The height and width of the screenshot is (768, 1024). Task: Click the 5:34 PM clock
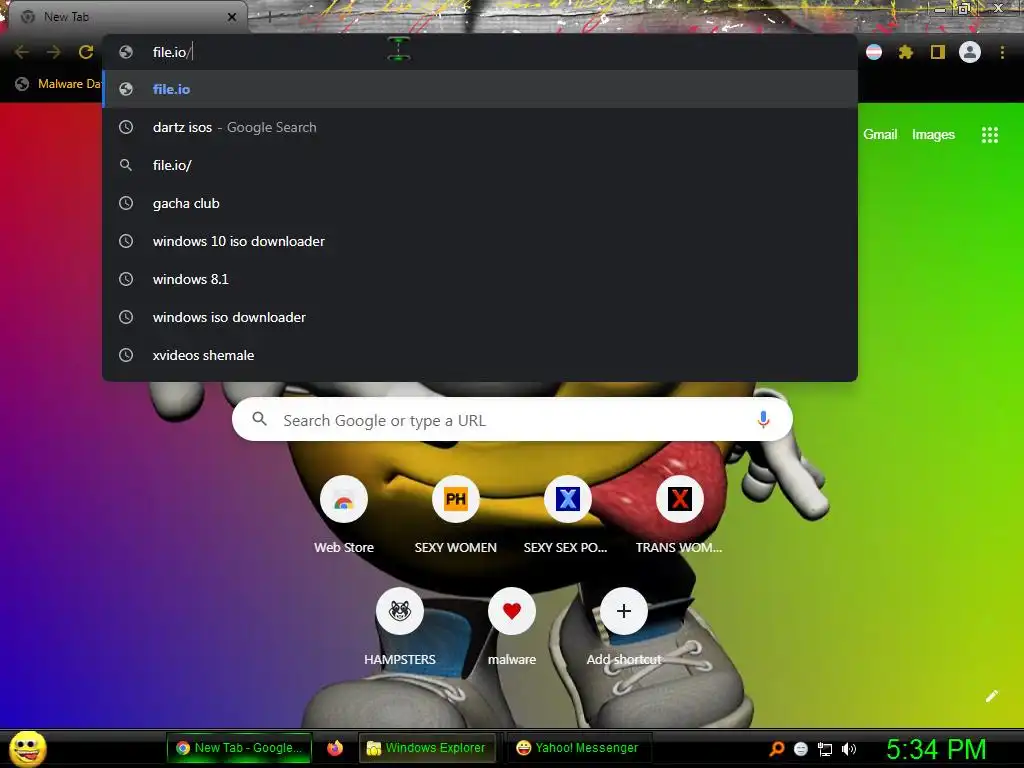click(936, 749)
